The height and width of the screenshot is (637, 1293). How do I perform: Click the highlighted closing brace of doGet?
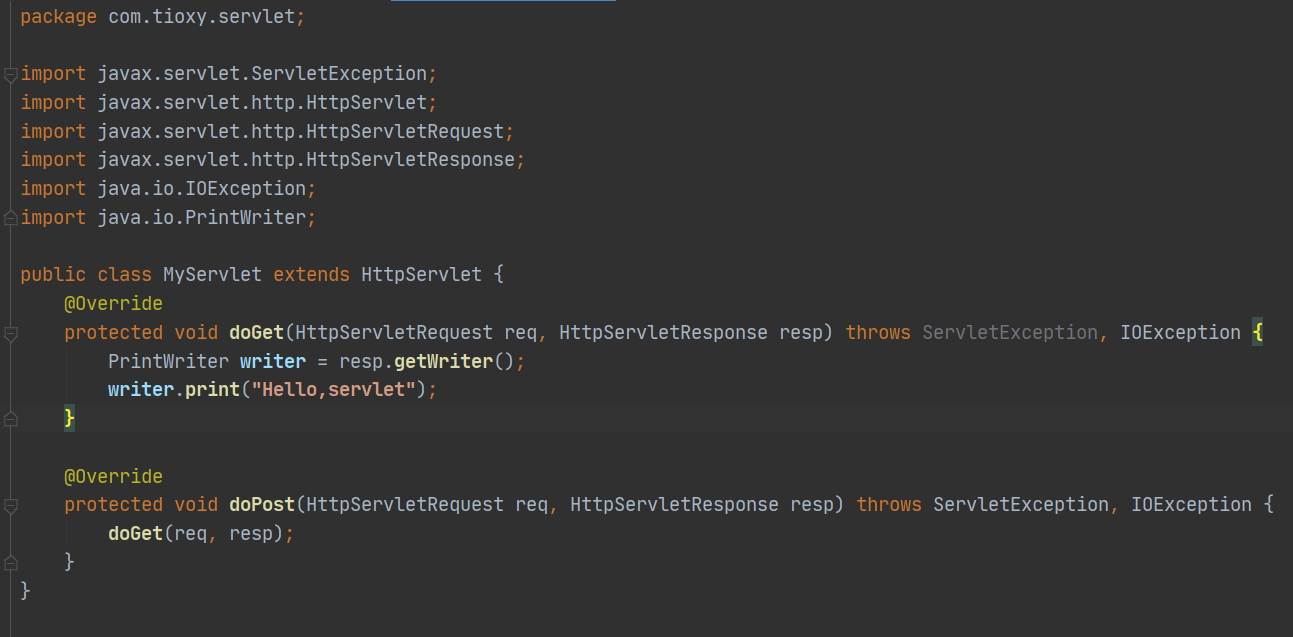point(69,418)
